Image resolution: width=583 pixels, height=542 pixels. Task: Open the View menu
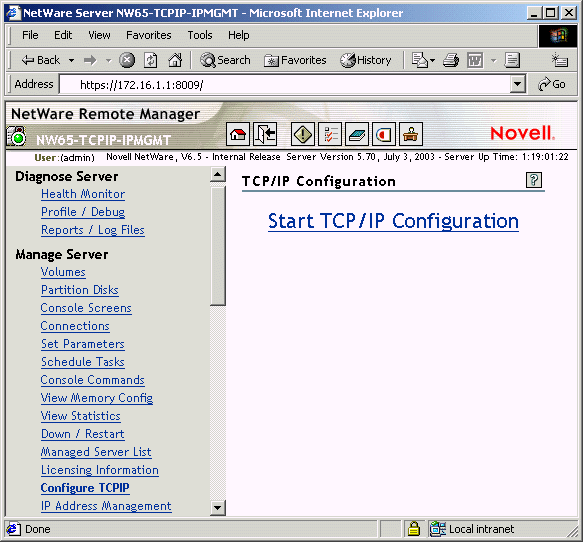(99, 35)
